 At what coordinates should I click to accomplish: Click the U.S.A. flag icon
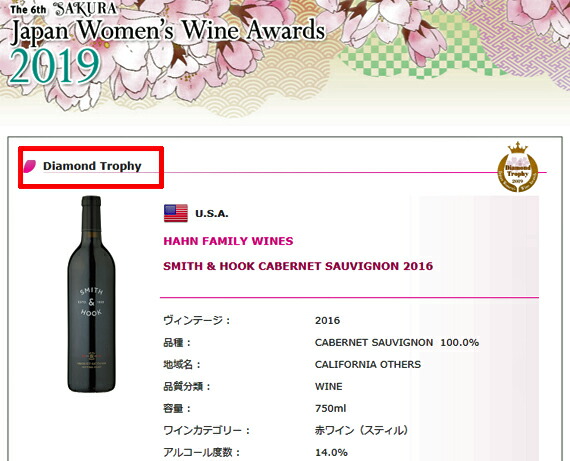tap(176, 213)
